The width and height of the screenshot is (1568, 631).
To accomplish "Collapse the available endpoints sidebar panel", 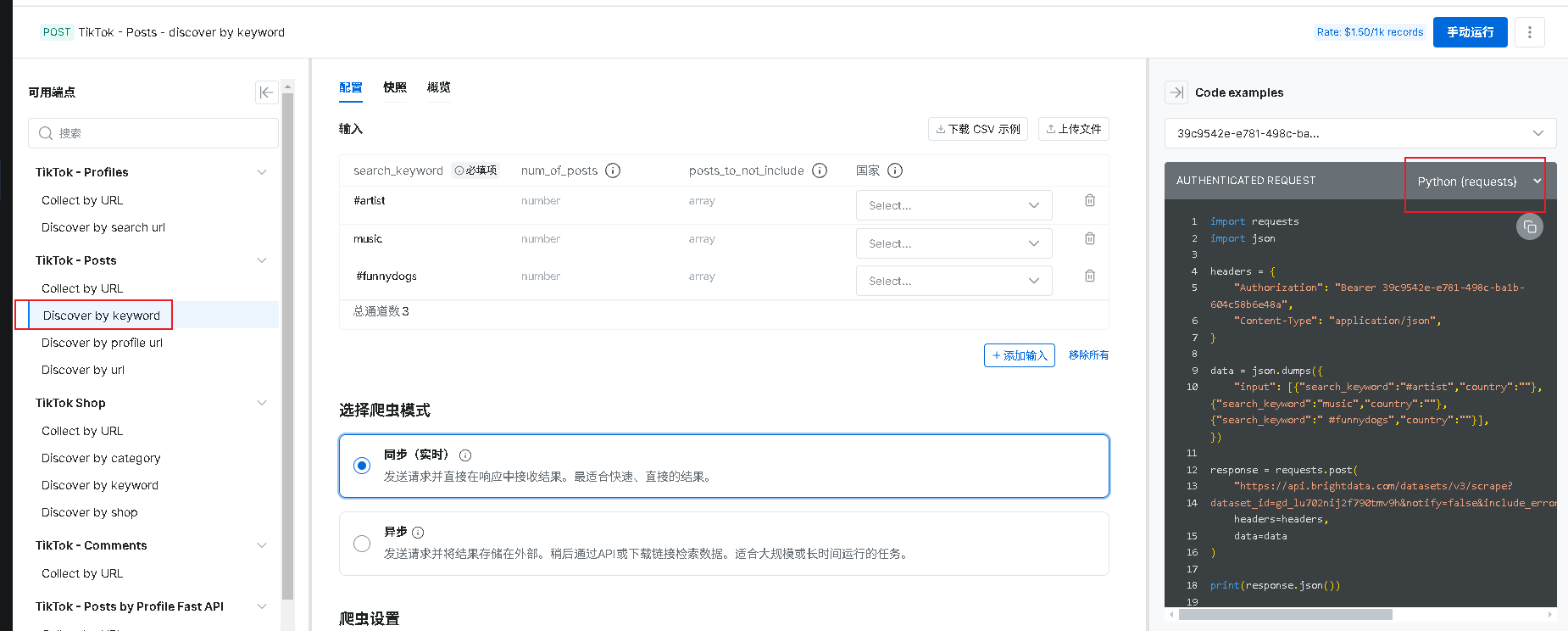I will tap(266, 92).
